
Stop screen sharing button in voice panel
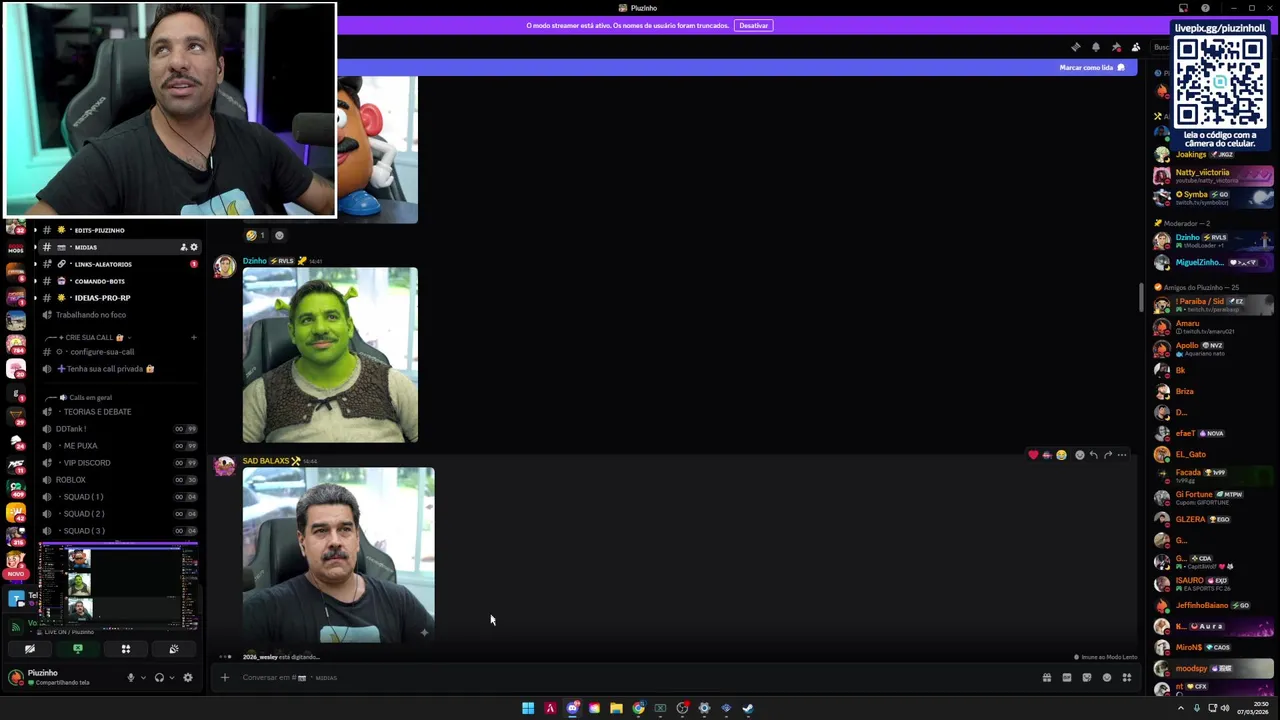(x=78, y=649)
